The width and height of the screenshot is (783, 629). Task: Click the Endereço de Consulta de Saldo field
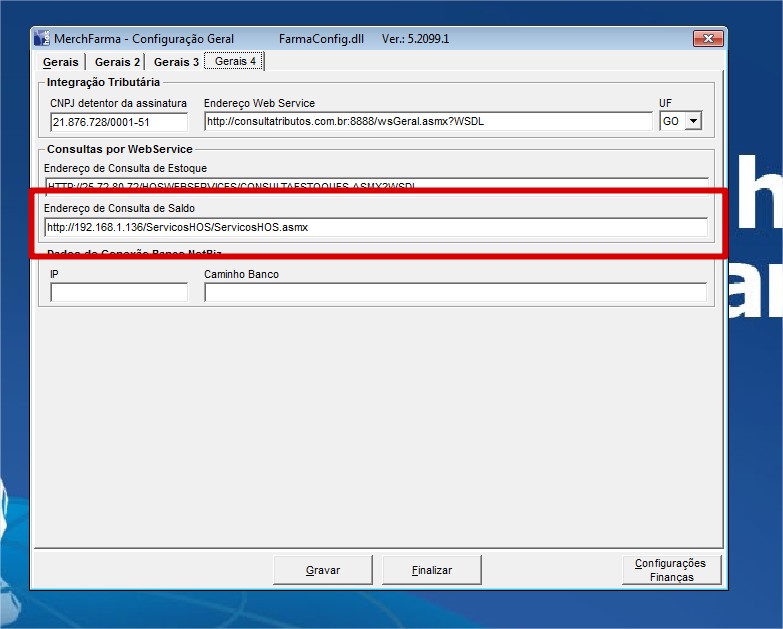[376, 227]
